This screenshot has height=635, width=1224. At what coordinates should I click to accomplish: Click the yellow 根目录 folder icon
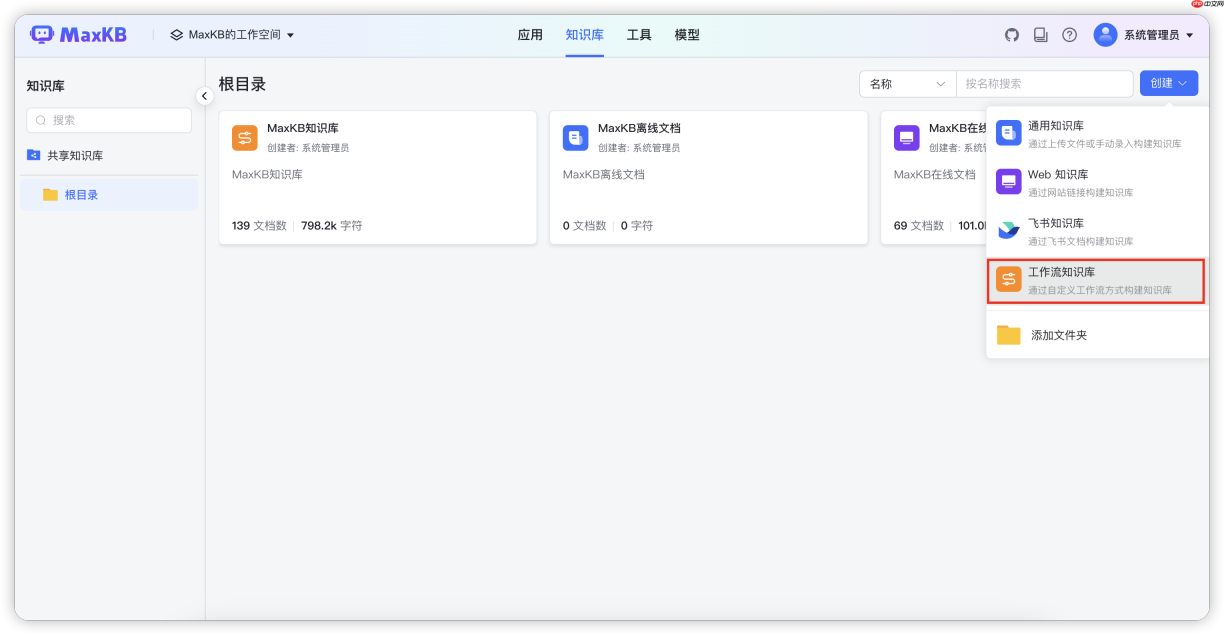click(50, 195)
